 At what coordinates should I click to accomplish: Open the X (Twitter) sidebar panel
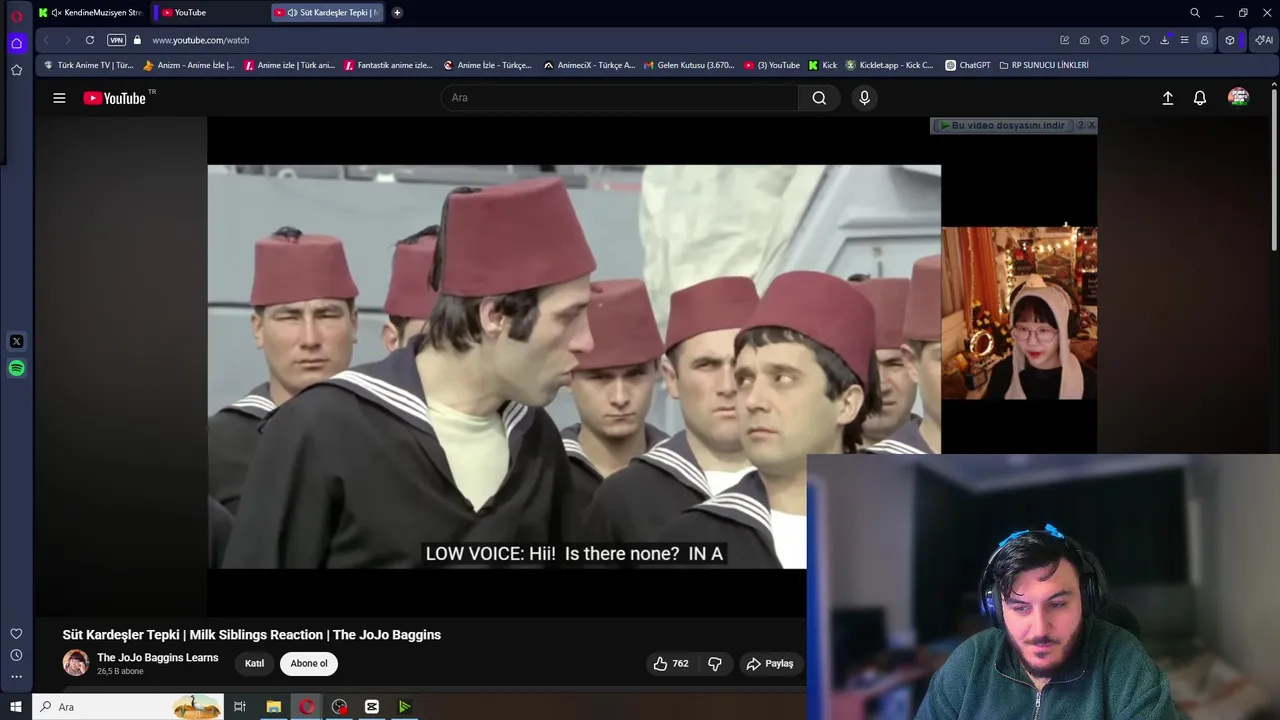tap(16, 342)
